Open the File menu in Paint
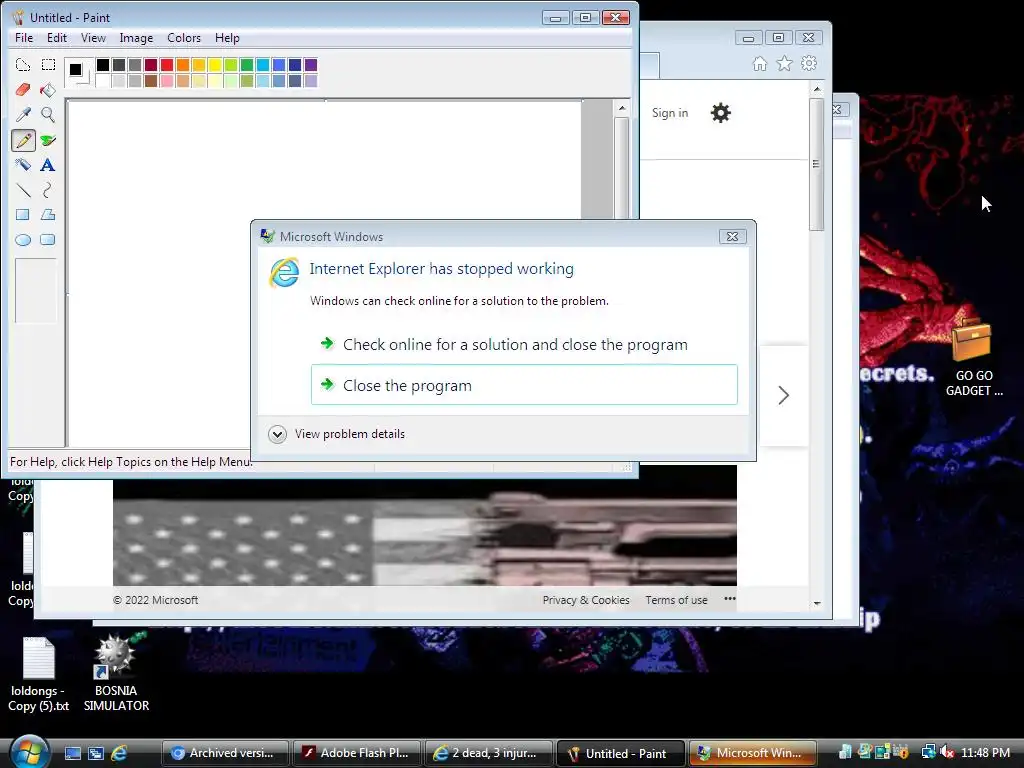Viewport: 1024px width, 768px height. (24, 38)
